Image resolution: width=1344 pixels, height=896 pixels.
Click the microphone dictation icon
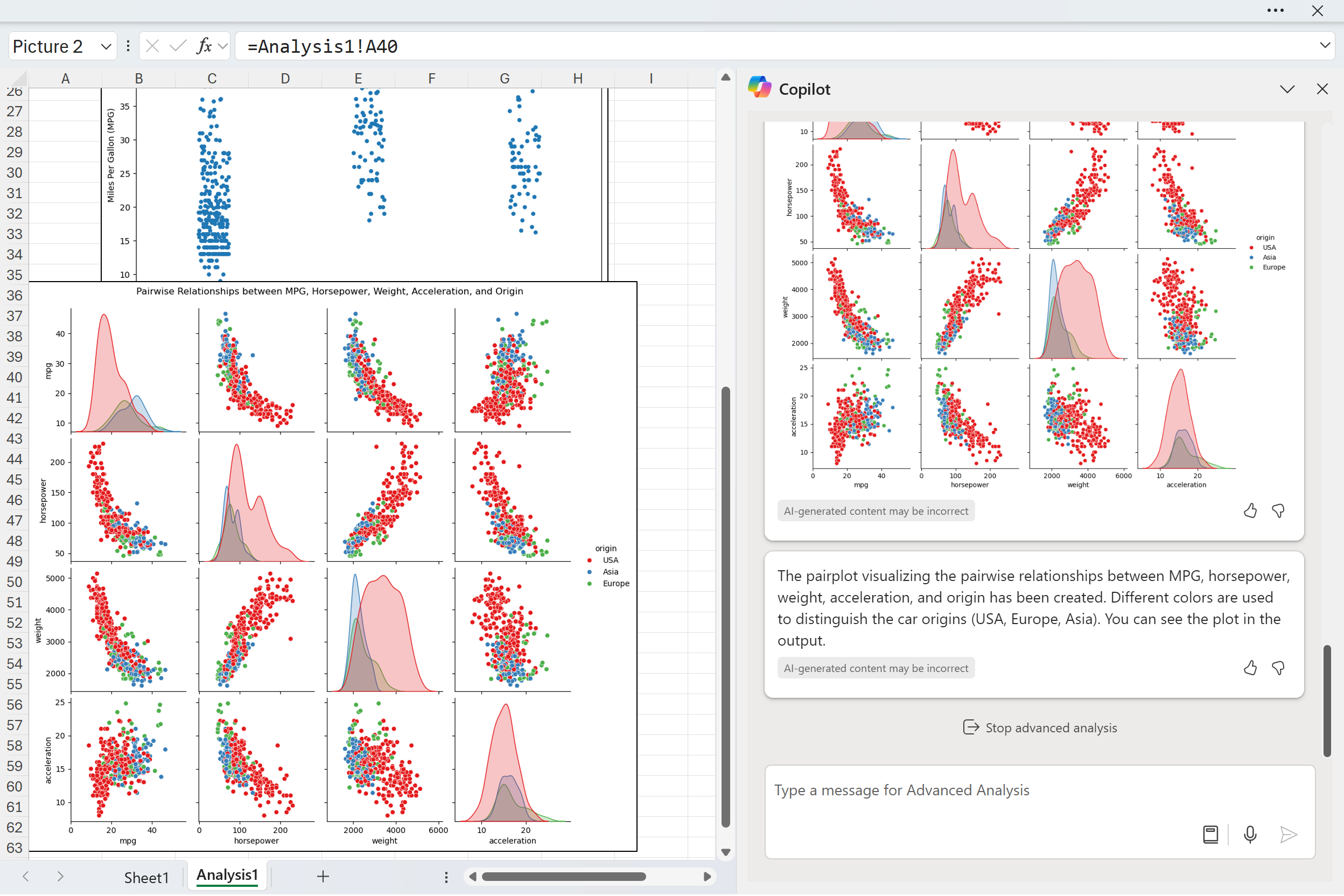pyautogui.click(x=1250, y=835)
